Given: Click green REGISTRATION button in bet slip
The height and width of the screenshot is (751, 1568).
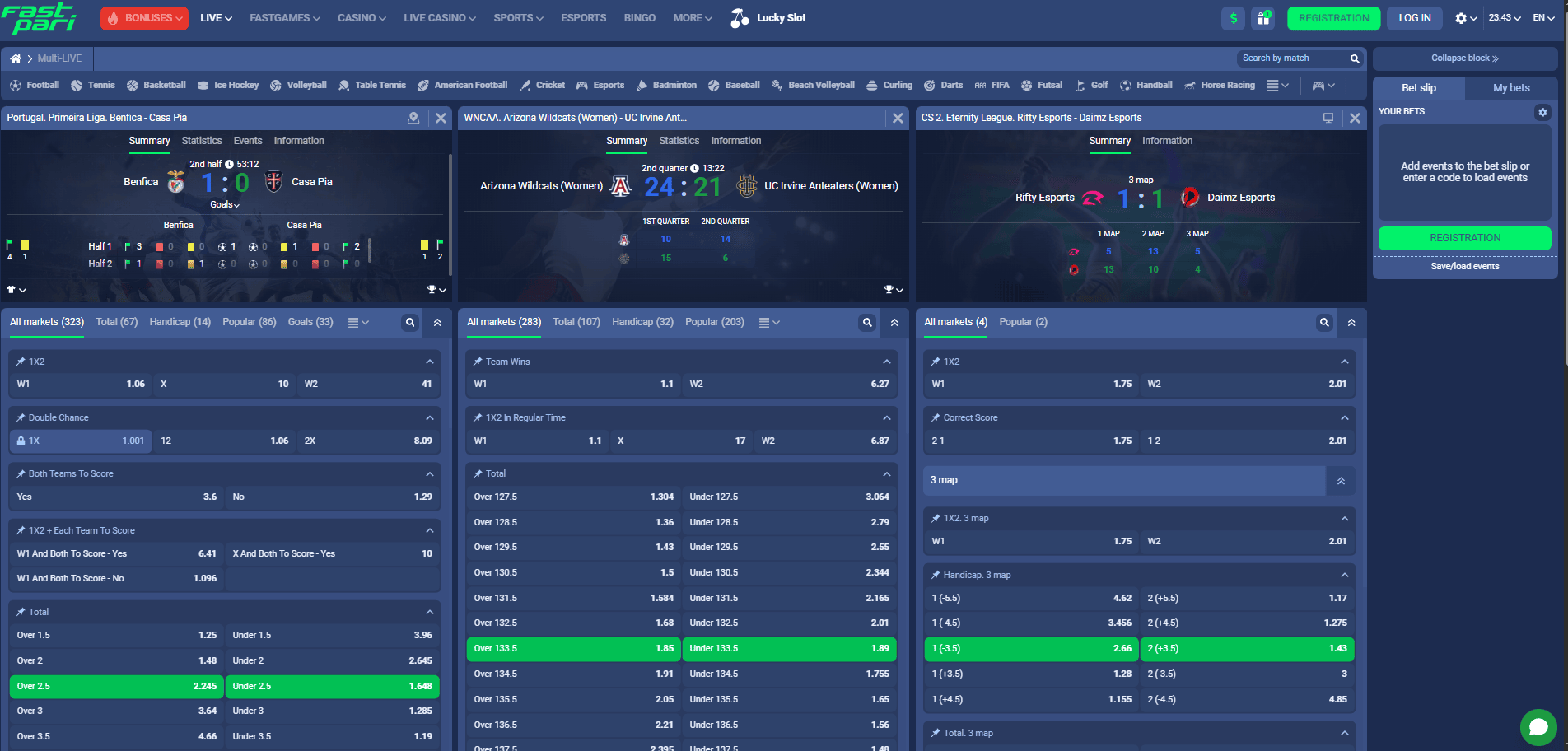Looking at the screenshot, I should 1464,238.
